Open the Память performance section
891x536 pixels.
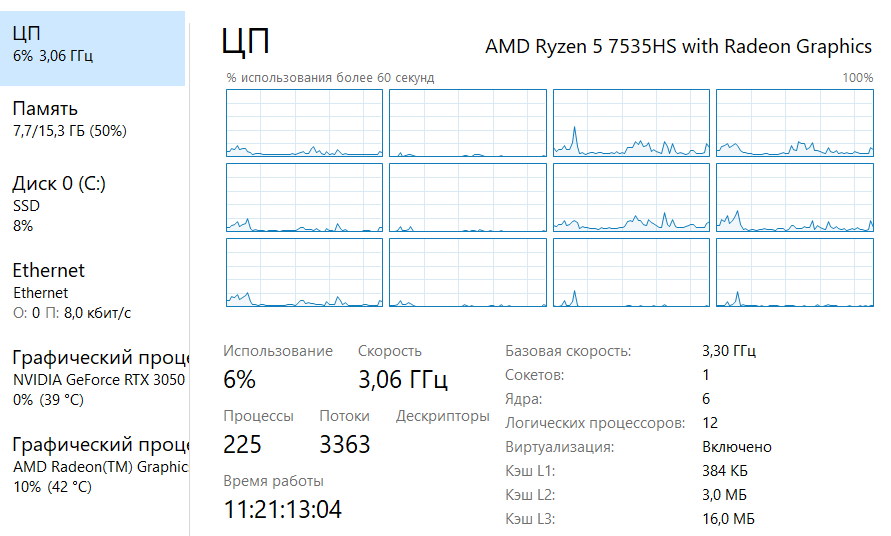click(x=93, y=119)
